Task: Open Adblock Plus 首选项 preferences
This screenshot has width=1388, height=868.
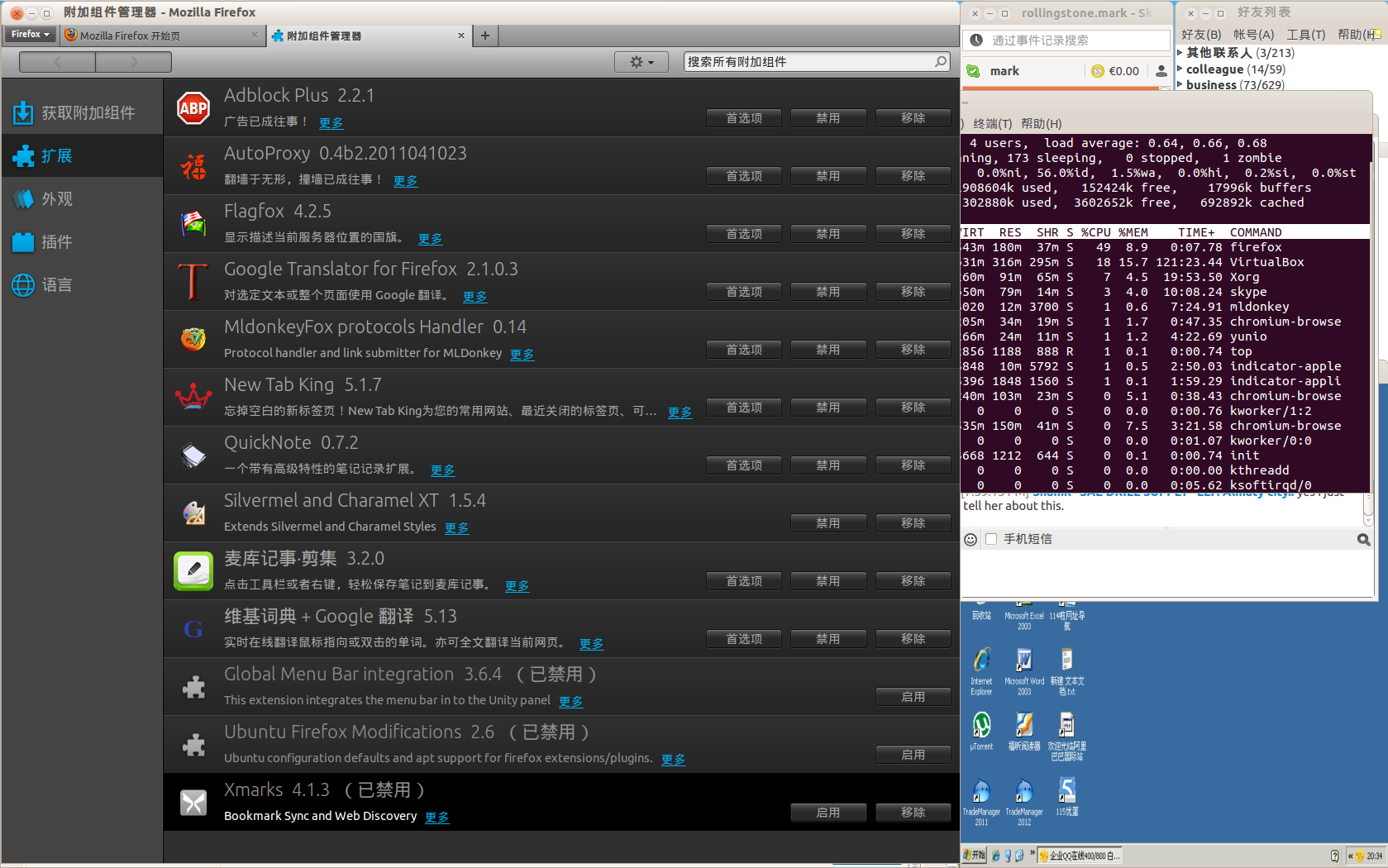Action: click(744, 118)
